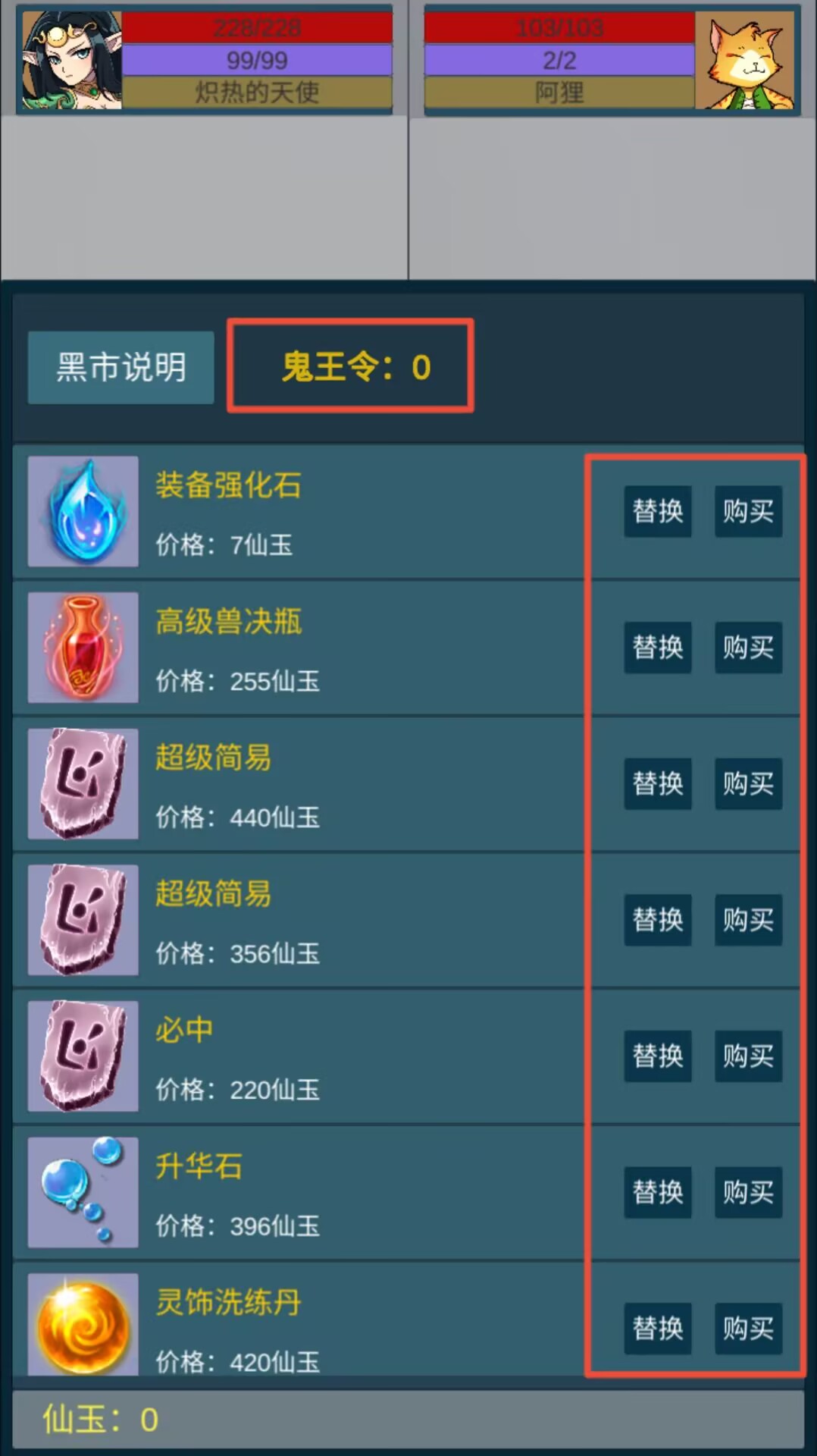The image size is (817, 1456).
Task: Tap the 仙玉 balance bar
Action: click(409, 1419)
